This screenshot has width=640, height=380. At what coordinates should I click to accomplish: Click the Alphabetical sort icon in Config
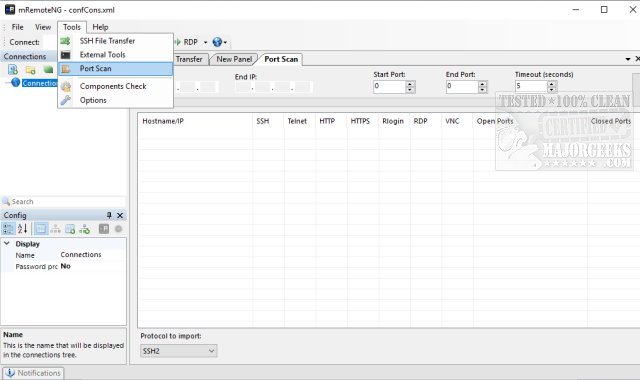pyautogui.click(x=22, y=229)
